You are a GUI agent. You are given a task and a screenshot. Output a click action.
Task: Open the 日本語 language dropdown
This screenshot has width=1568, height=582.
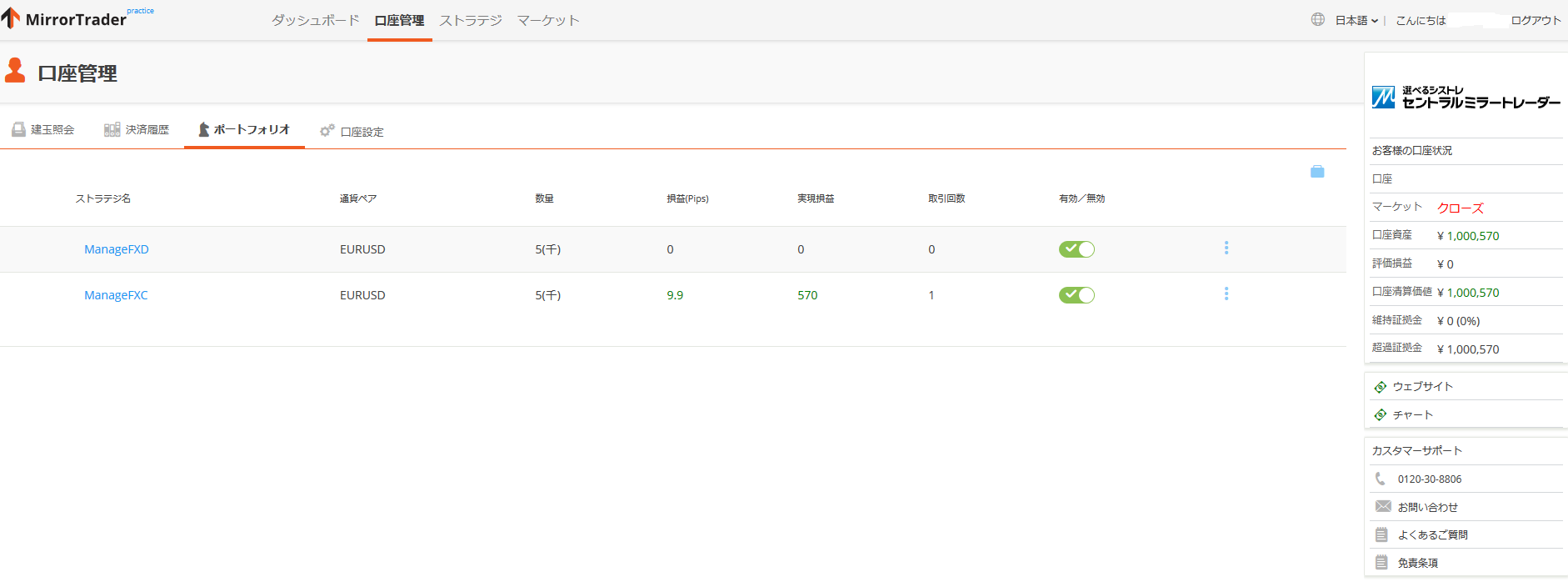(1356, 20)
